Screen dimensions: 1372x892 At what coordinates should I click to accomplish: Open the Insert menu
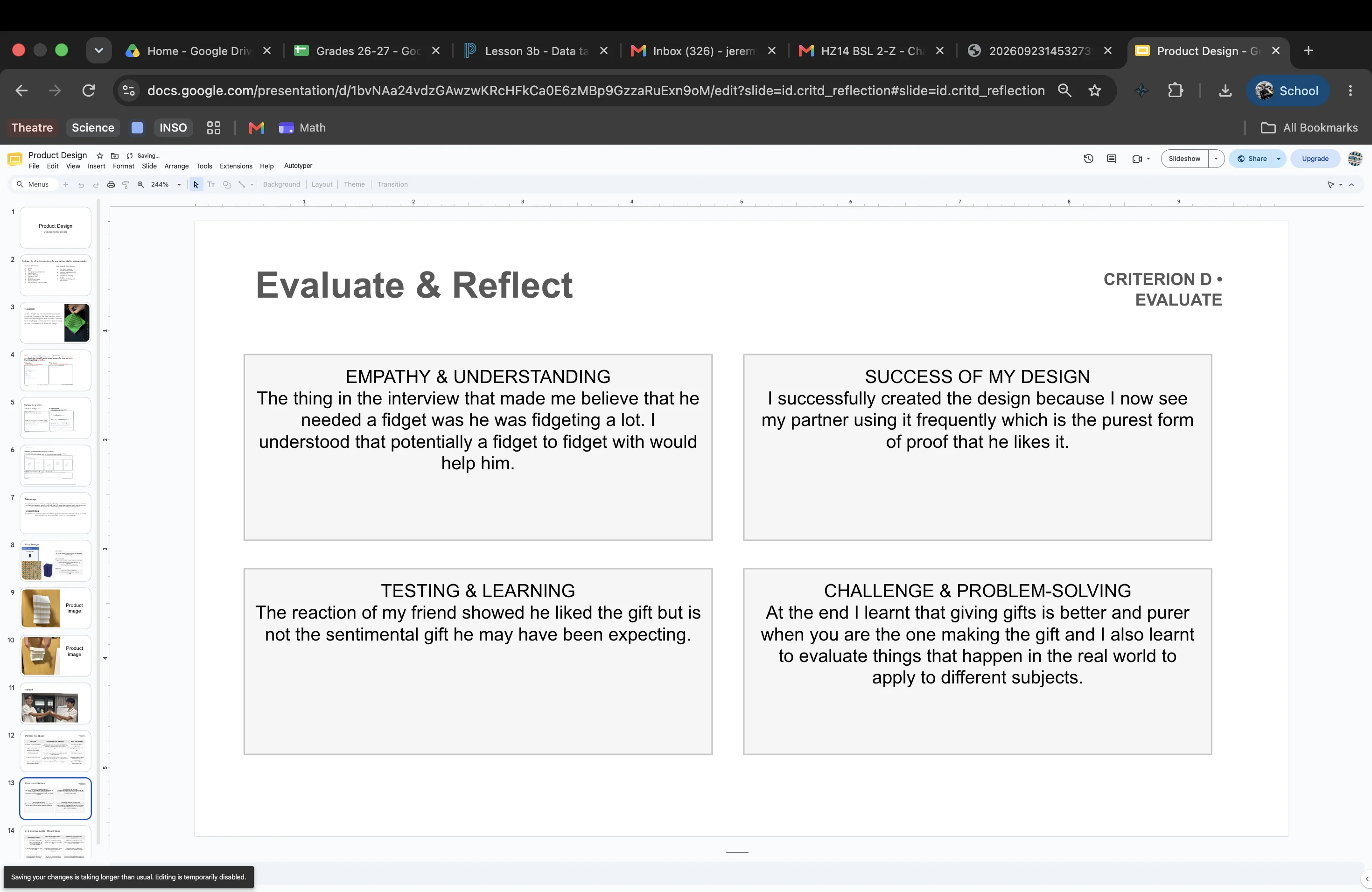(96, 166)
